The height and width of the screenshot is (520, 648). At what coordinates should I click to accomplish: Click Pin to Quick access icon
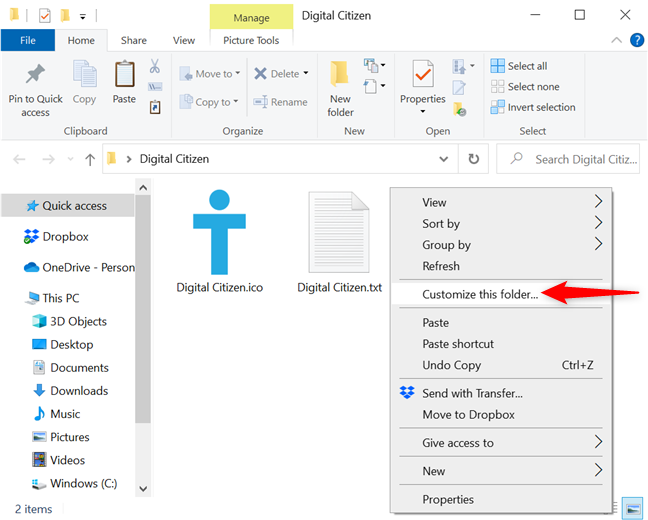click(35, 75)
